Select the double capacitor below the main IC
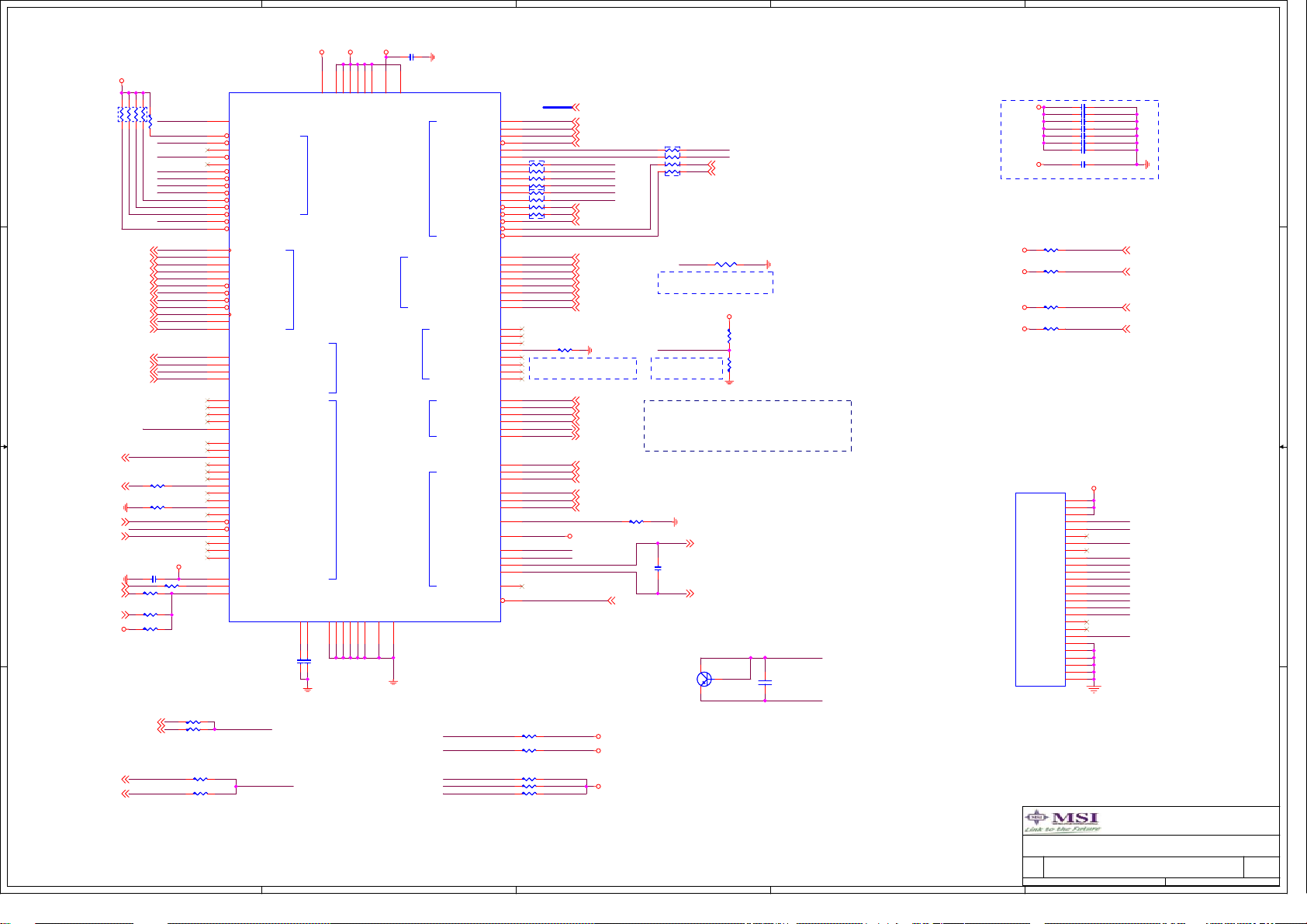The width and height of the screenshot is (1307, 924). point(304,661)
